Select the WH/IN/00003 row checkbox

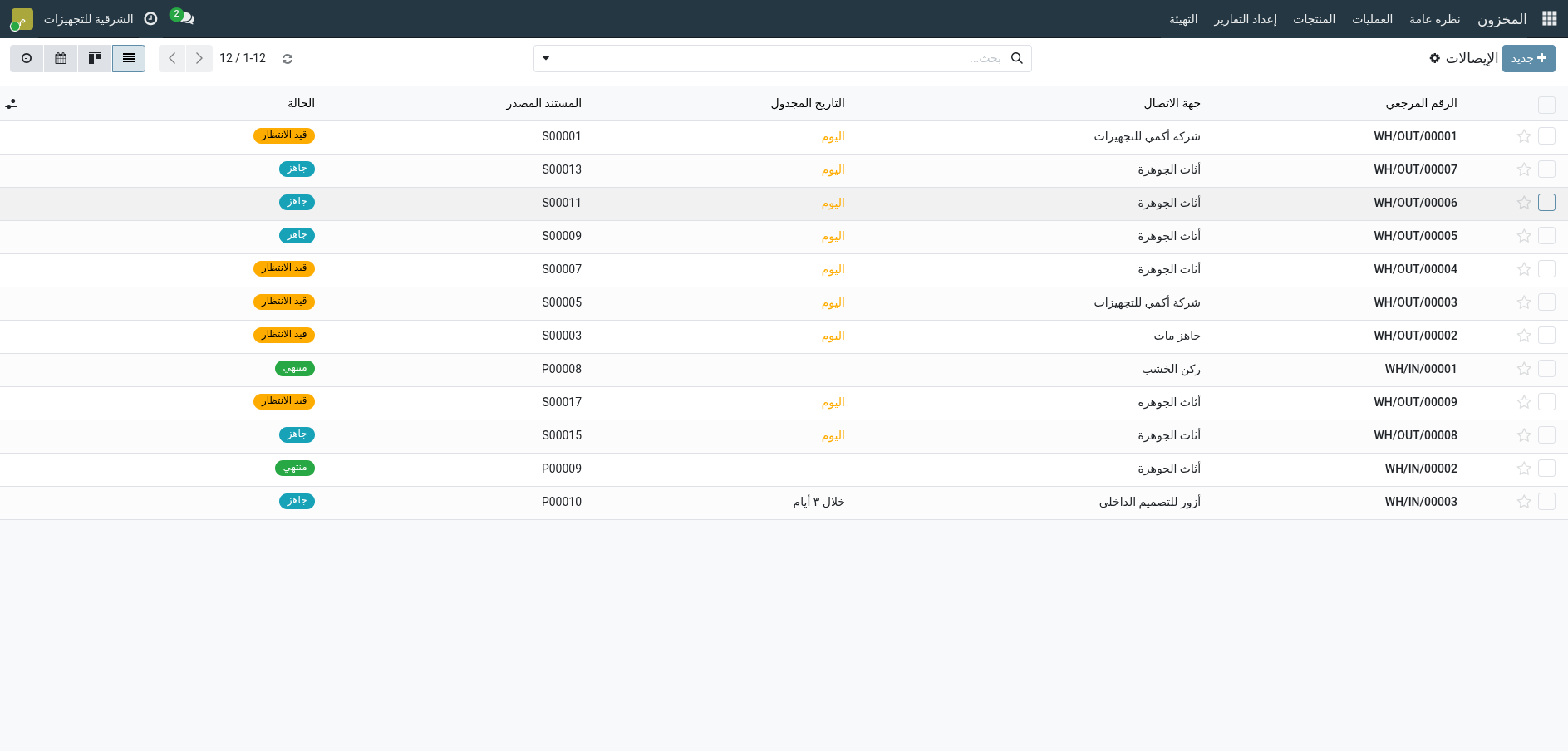[x=1546, y=502]
